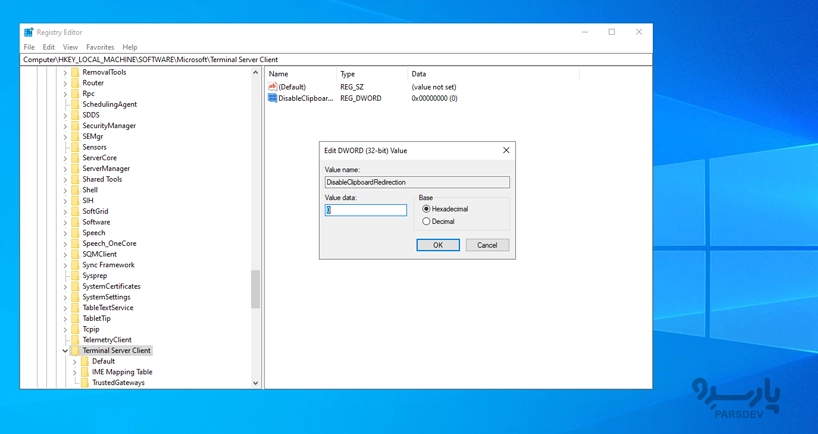Screen dimensions: 818x434
Task: Click the Tcpip folder icon
Action: pos(75,329)
